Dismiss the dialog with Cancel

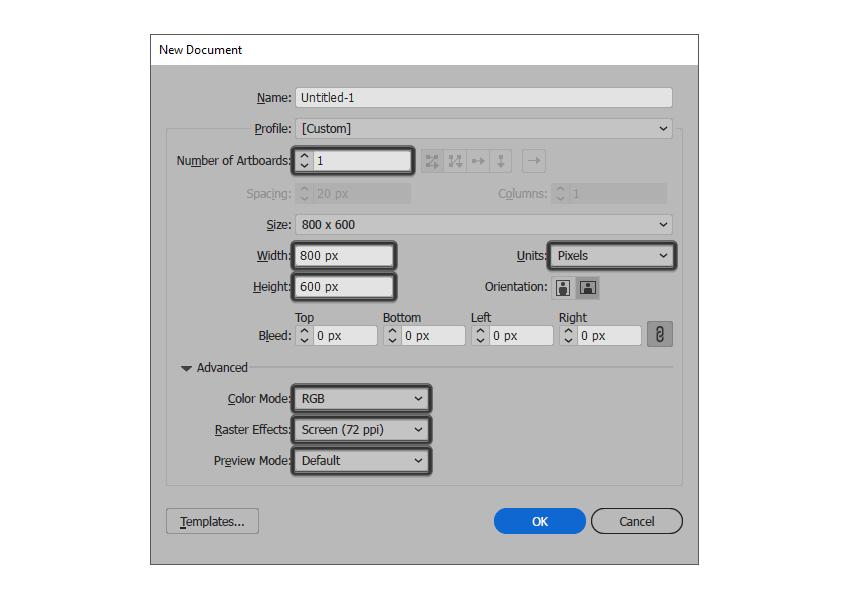pyautogui.click(x=637, y=521)
